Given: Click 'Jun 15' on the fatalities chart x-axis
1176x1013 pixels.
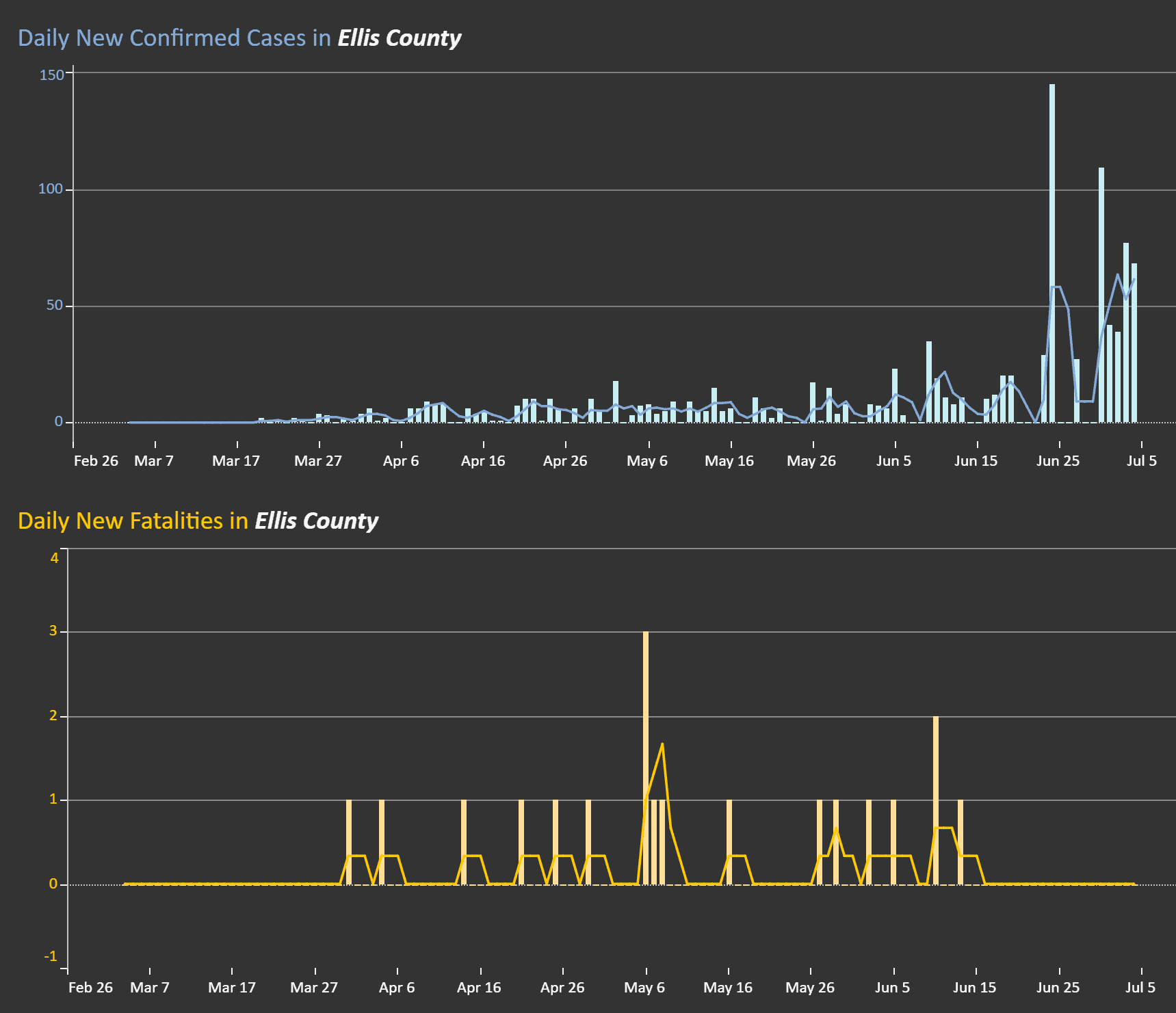Looking at the screenshot, I should [975, 988].
